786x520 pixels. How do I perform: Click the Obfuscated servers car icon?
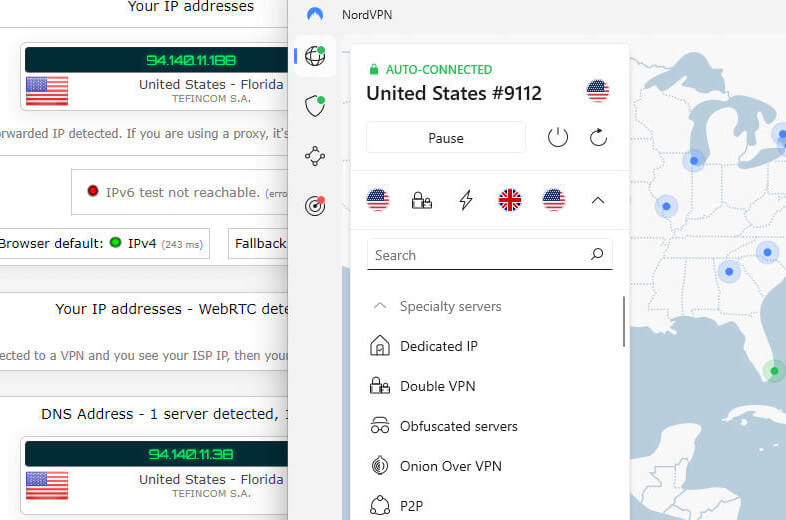point(379,425)
